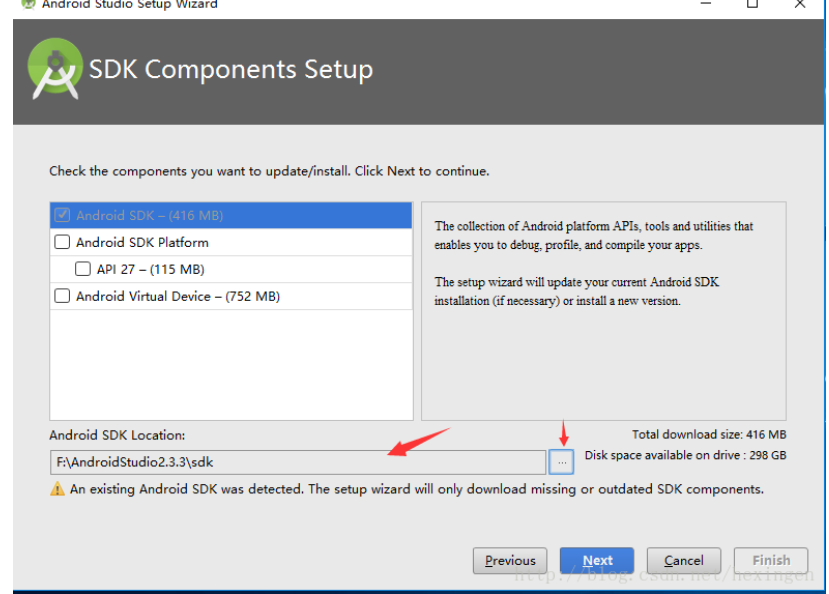Enable the Android SDK Platform checkbox
The width and height of the screenshot is (829, 594).
61,241
